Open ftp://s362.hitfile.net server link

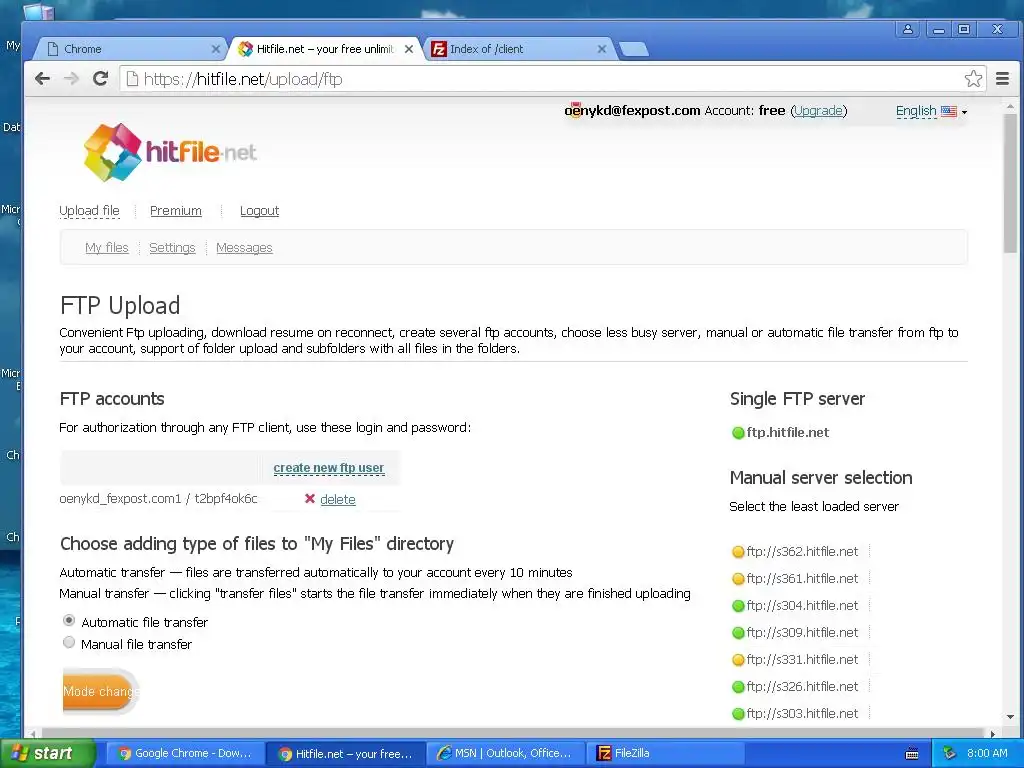[802, 552]
